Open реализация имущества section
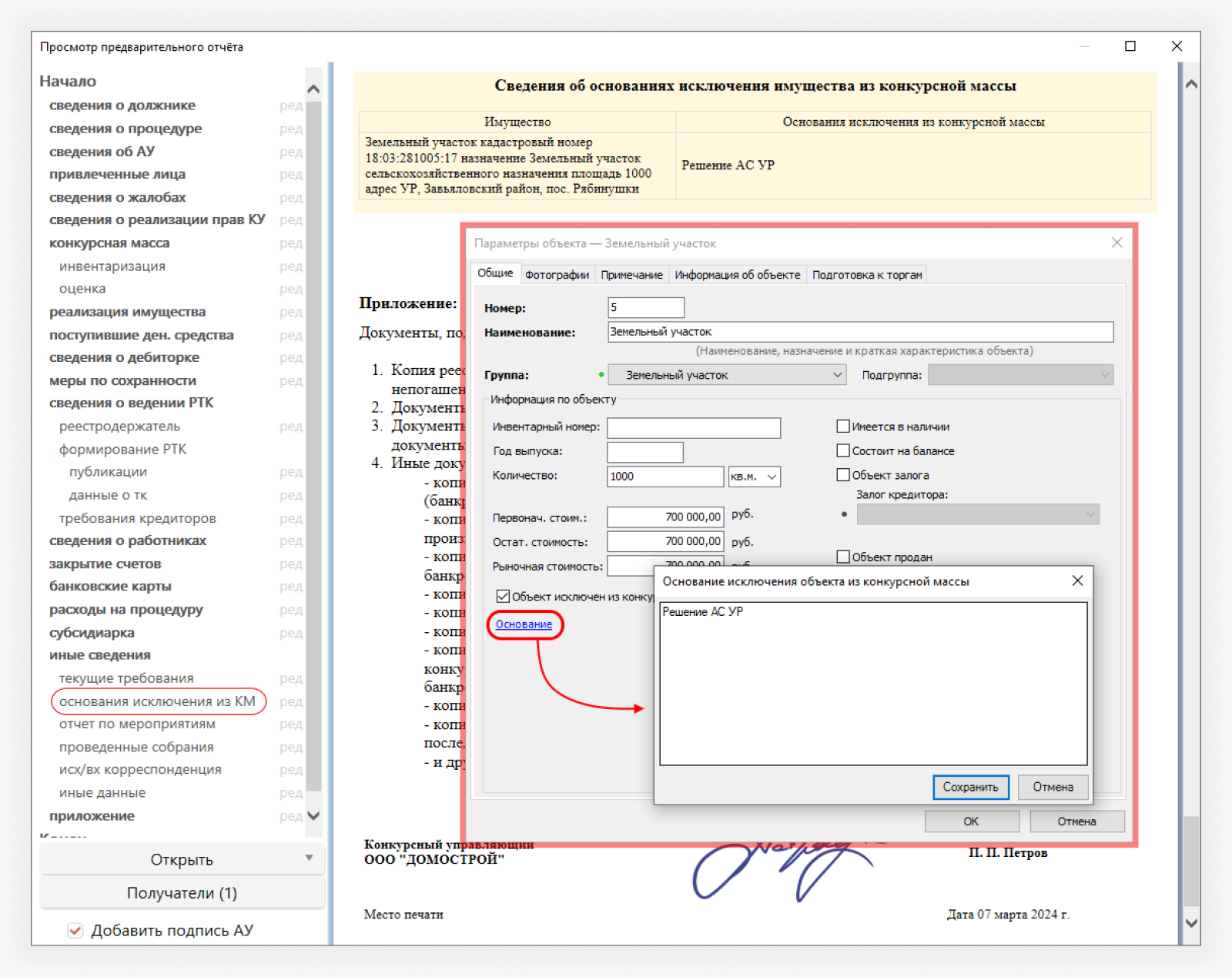 point(128,312)
